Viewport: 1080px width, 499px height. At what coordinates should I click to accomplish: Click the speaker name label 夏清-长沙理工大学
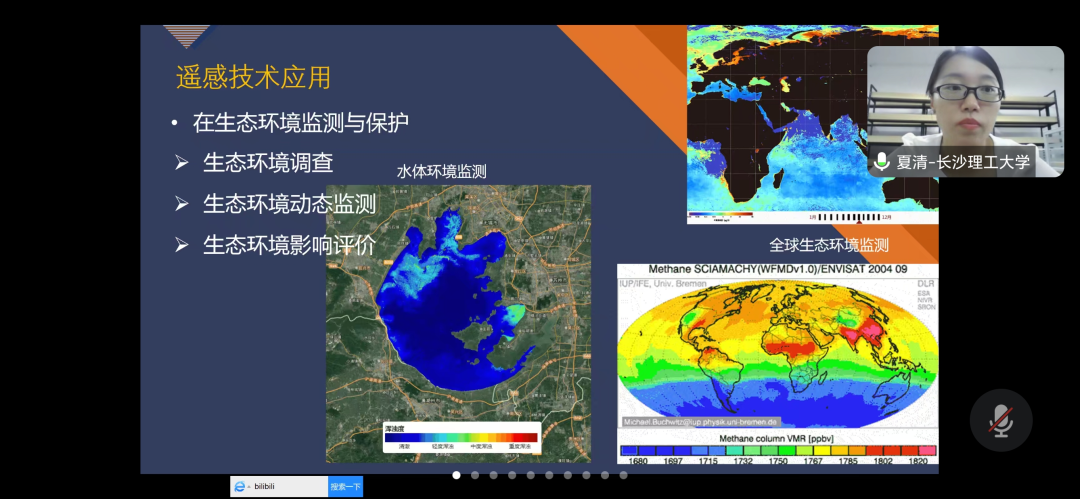(962, 162)
